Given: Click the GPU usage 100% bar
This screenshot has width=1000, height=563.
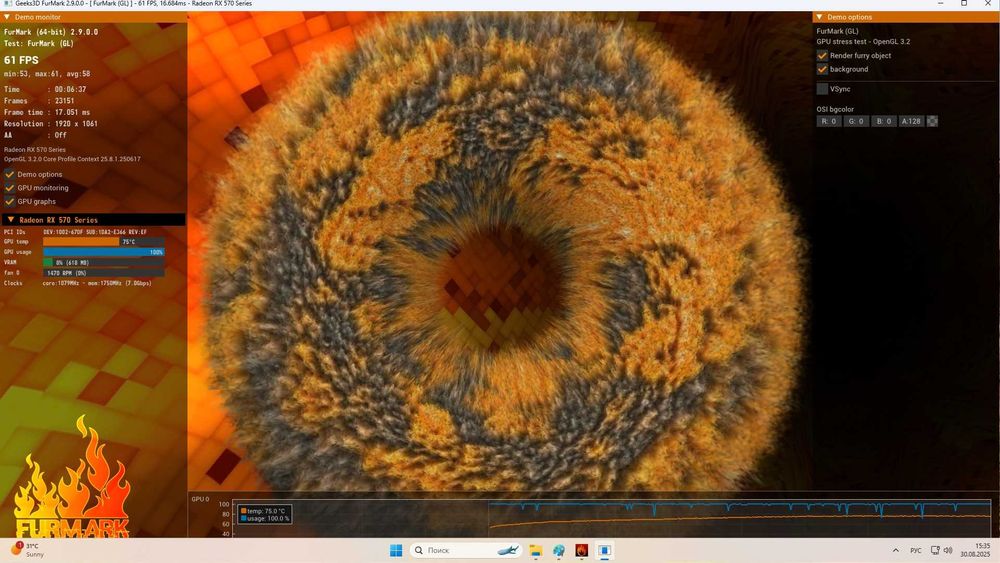Looking at the screenshot, I should pyautogui.click(x=103, y=252).
